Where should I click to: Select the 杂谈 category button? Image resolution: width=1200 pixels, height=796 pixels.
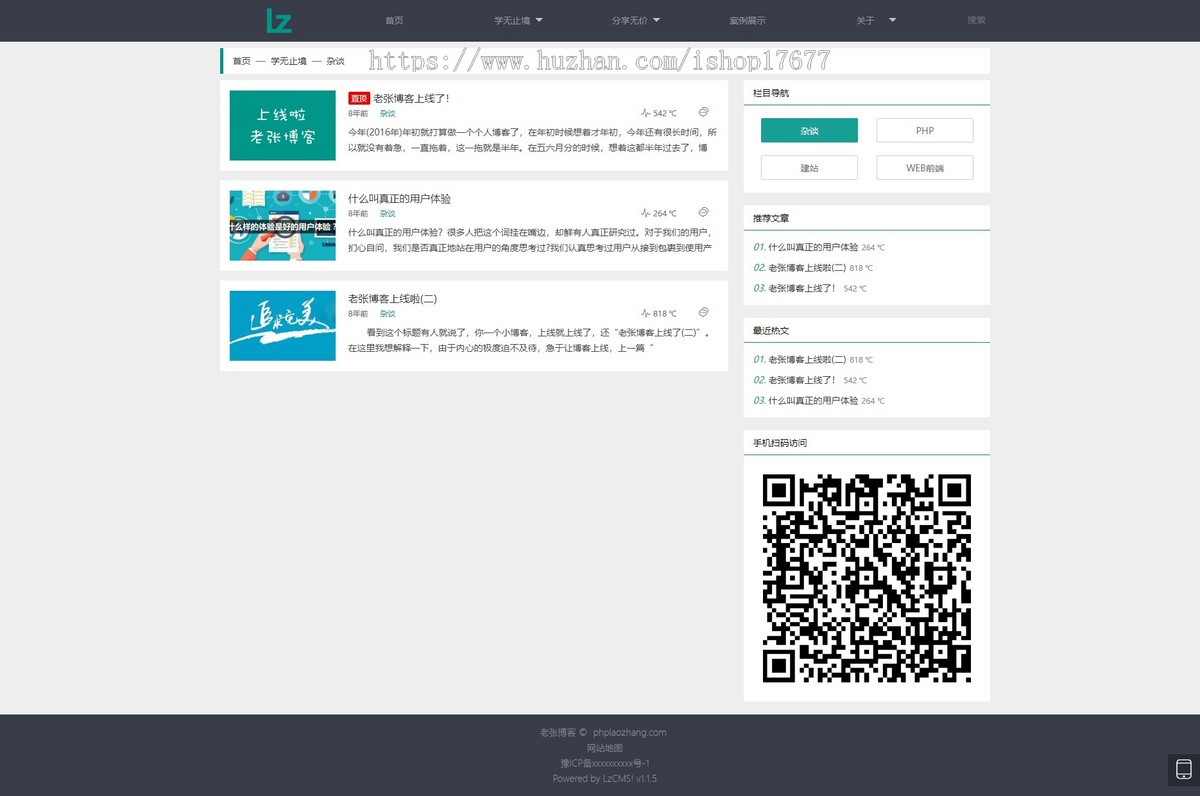point(809,131)
